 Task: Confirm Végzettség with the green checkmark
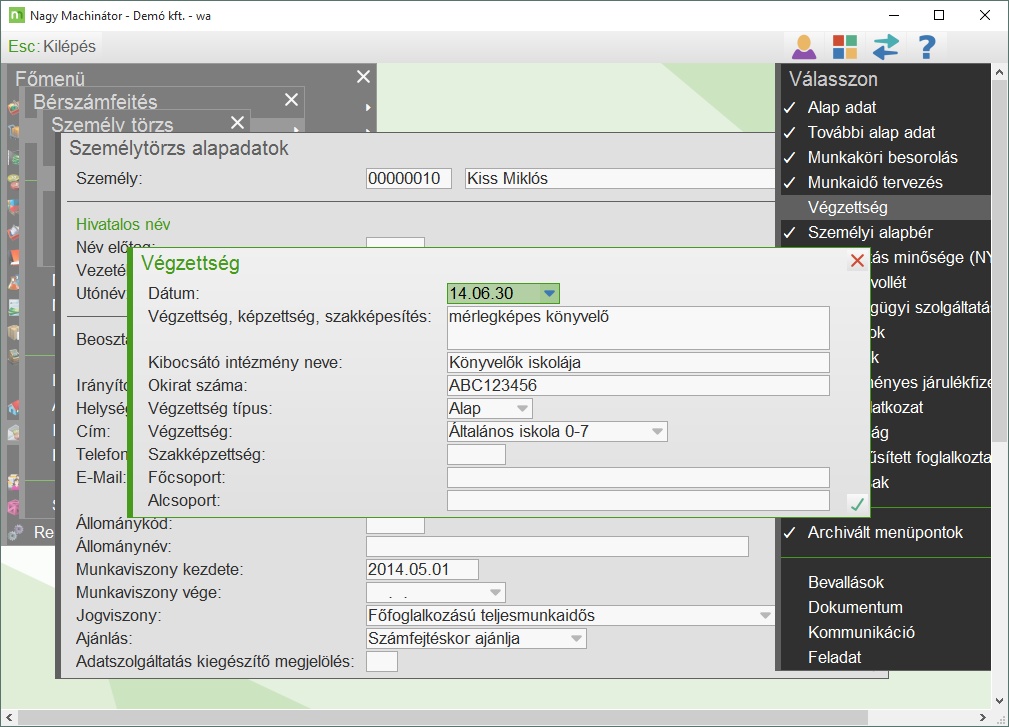click(856, 504)
